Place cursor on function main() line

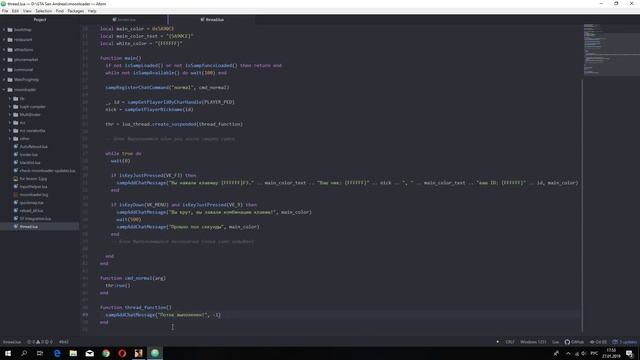pos(120,58)
